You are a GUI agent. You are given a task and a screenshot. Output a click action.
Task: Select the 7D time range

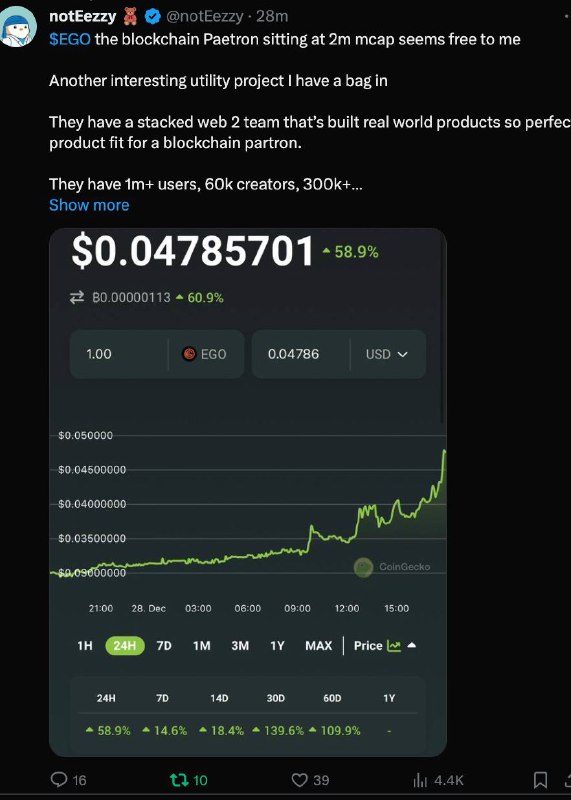tap(164, 645)
